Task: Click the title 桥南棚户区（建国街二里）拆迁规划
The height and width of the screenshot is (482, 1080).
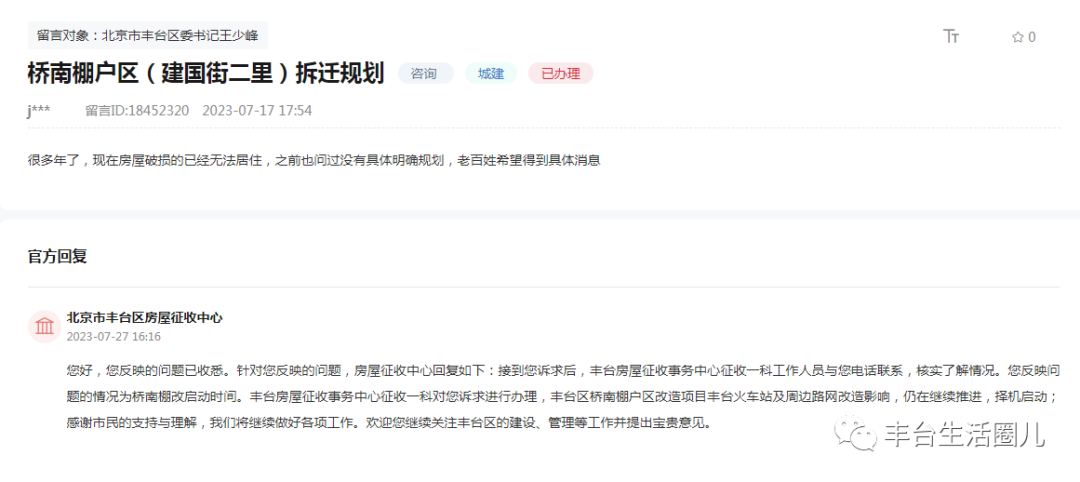Action: point(205,74)
